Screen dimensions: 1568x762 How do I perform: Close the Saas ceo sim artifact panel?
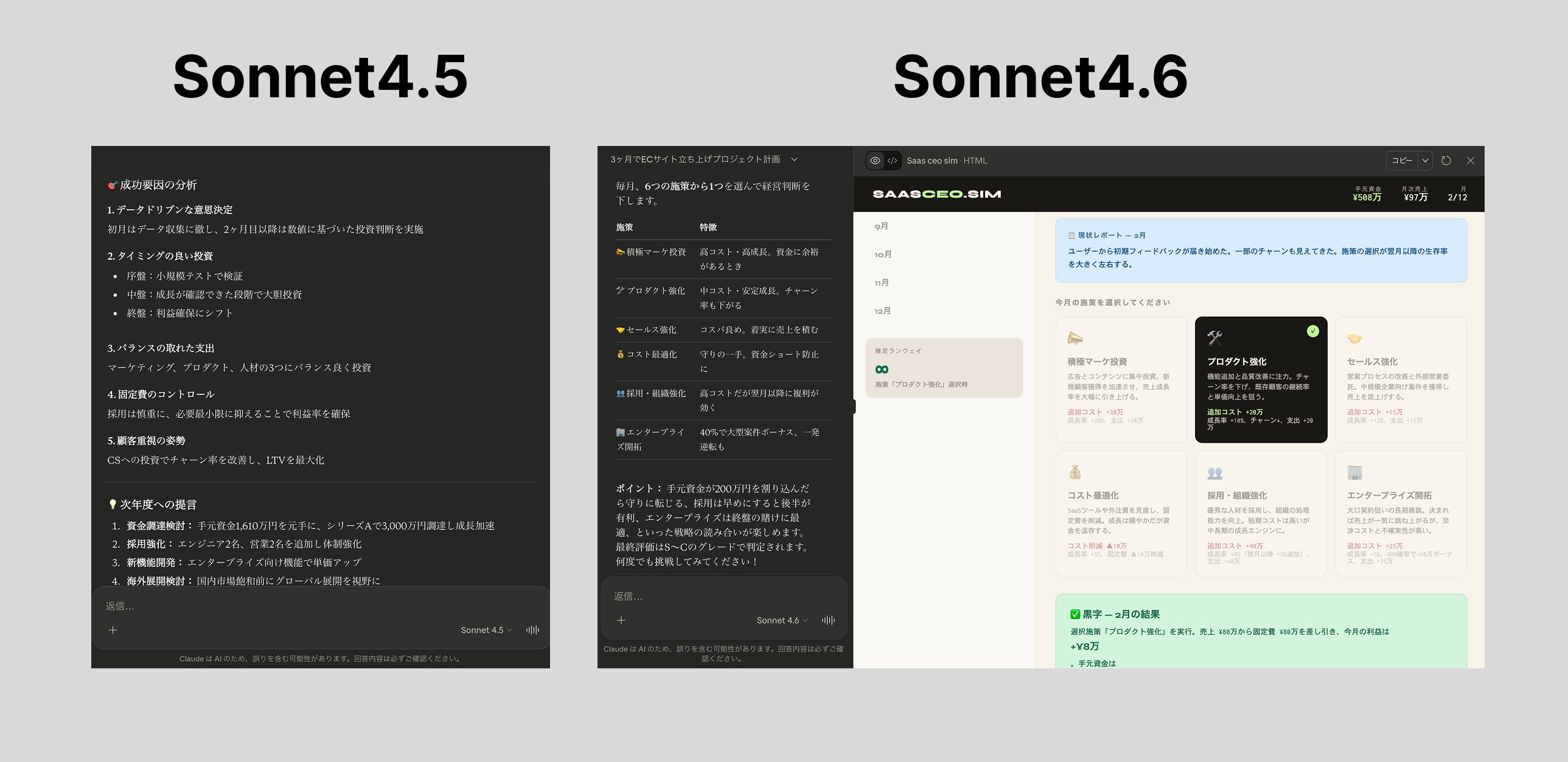tap(1470, 161)
